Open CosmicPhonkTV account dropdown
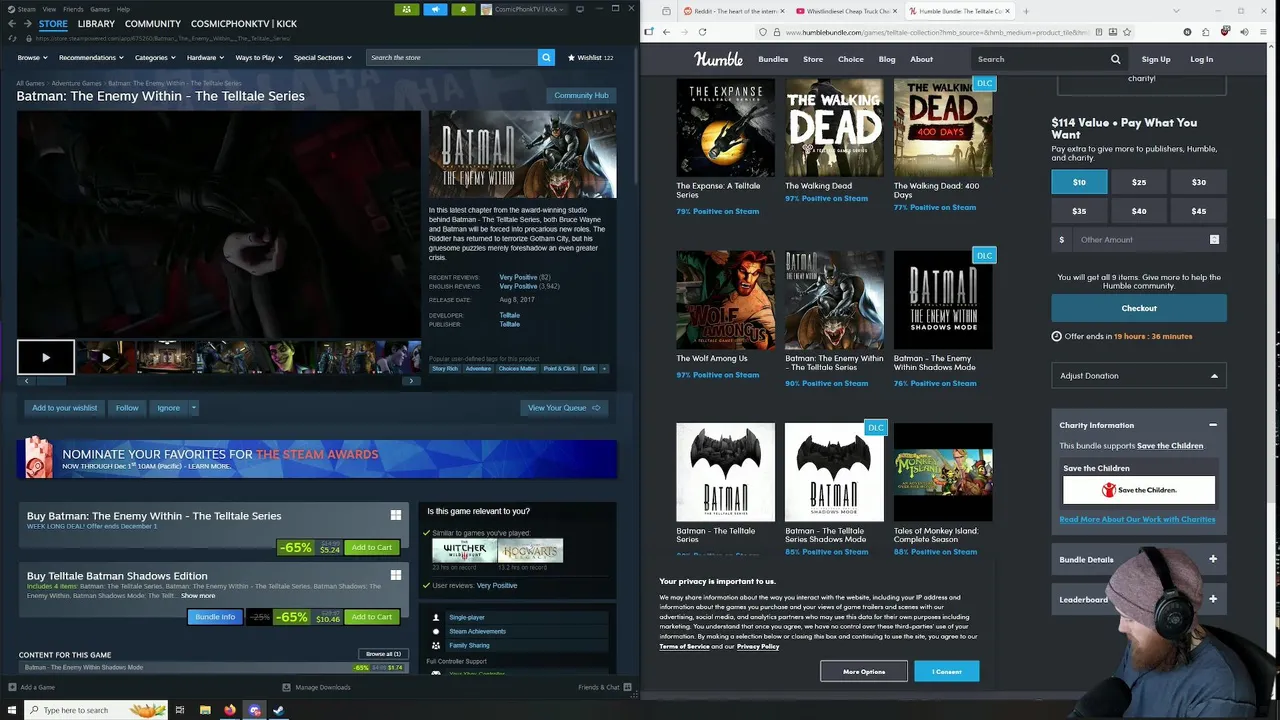 (523, 9)
